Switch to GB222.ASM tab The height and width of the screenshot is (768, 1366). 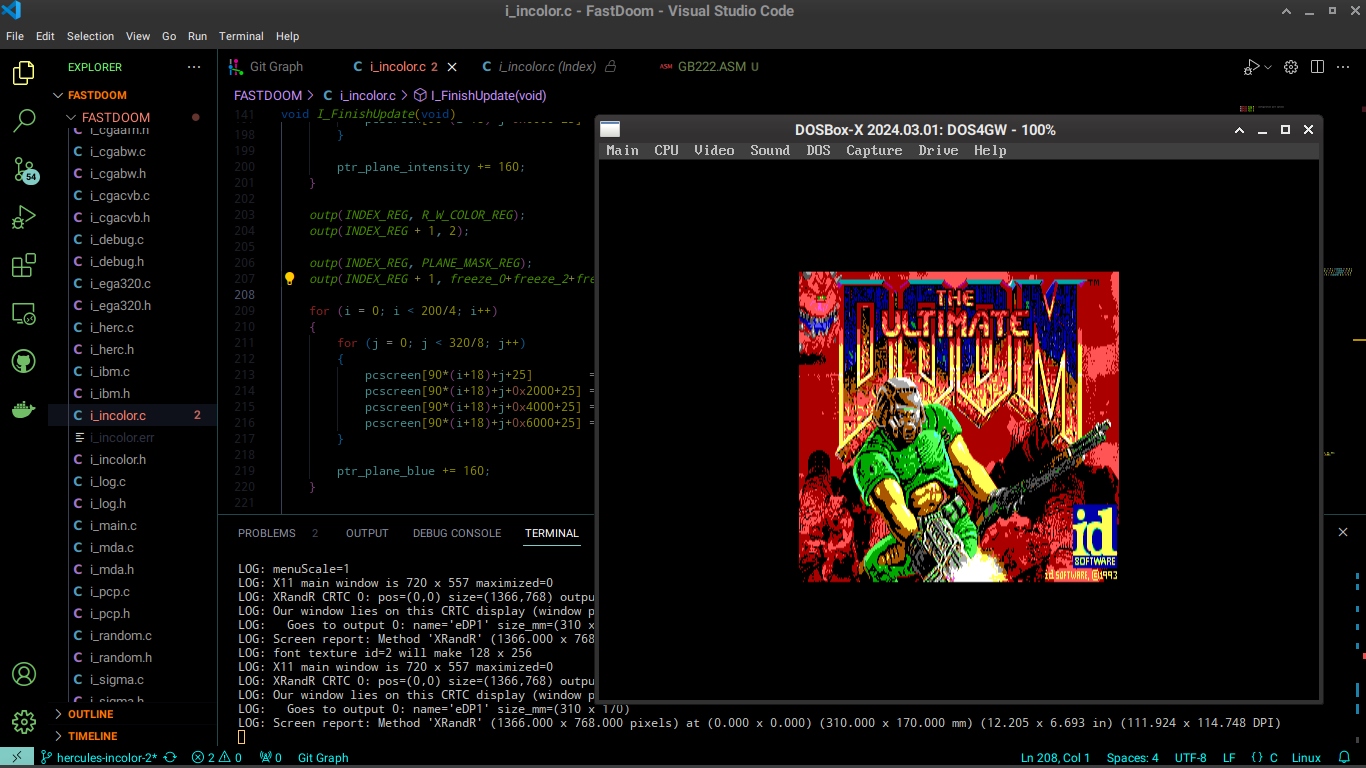tap(710, 67)
